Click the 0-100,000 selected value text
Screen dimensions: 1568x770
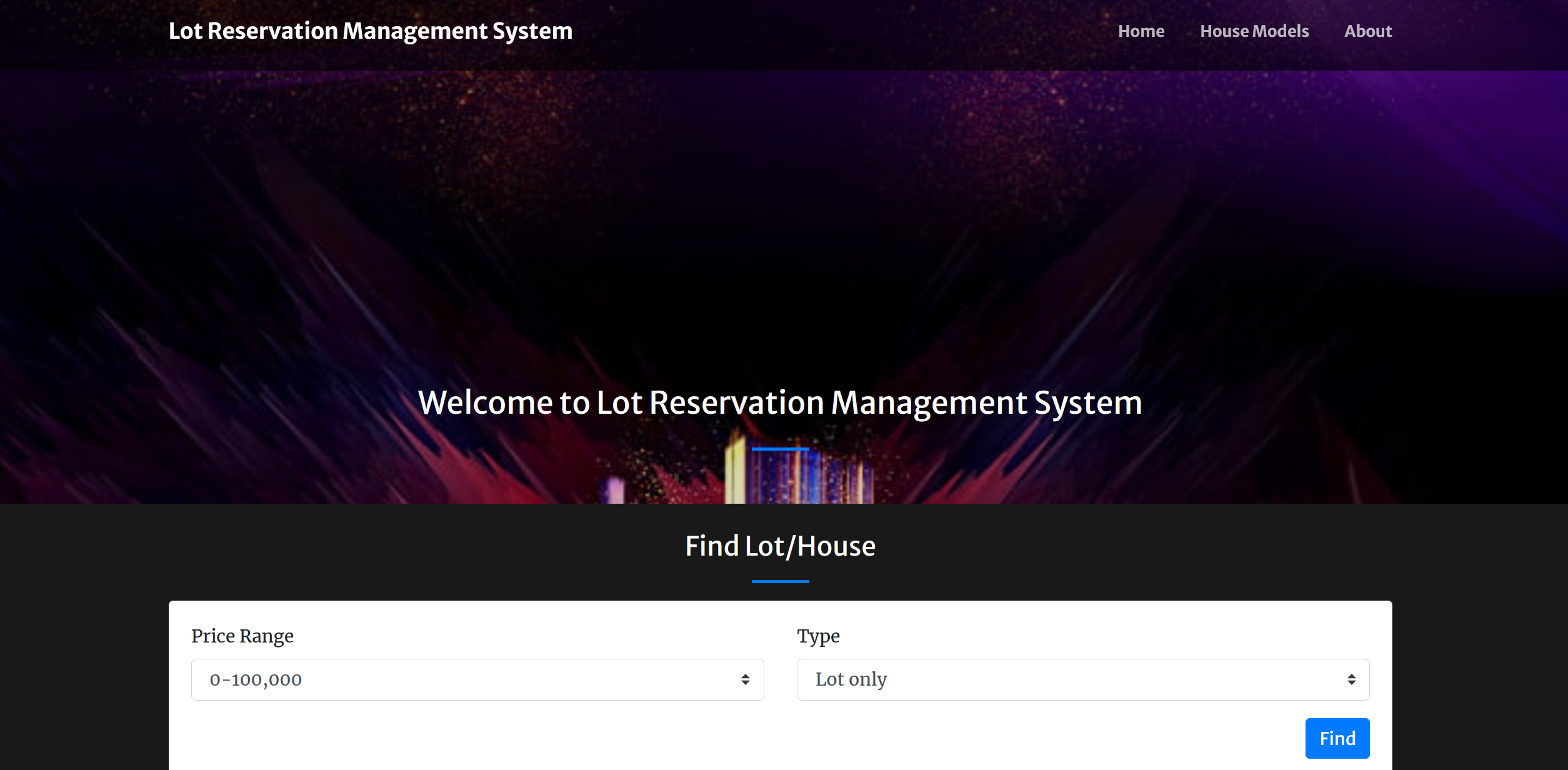coord(256,679)
